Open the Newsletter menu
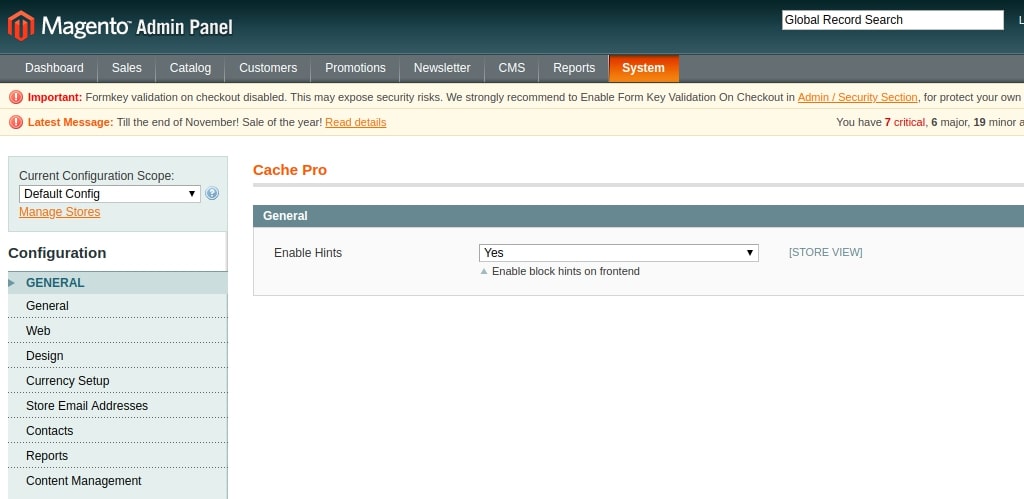Viewport: 1024px width, 499px height. coord(442,68)
